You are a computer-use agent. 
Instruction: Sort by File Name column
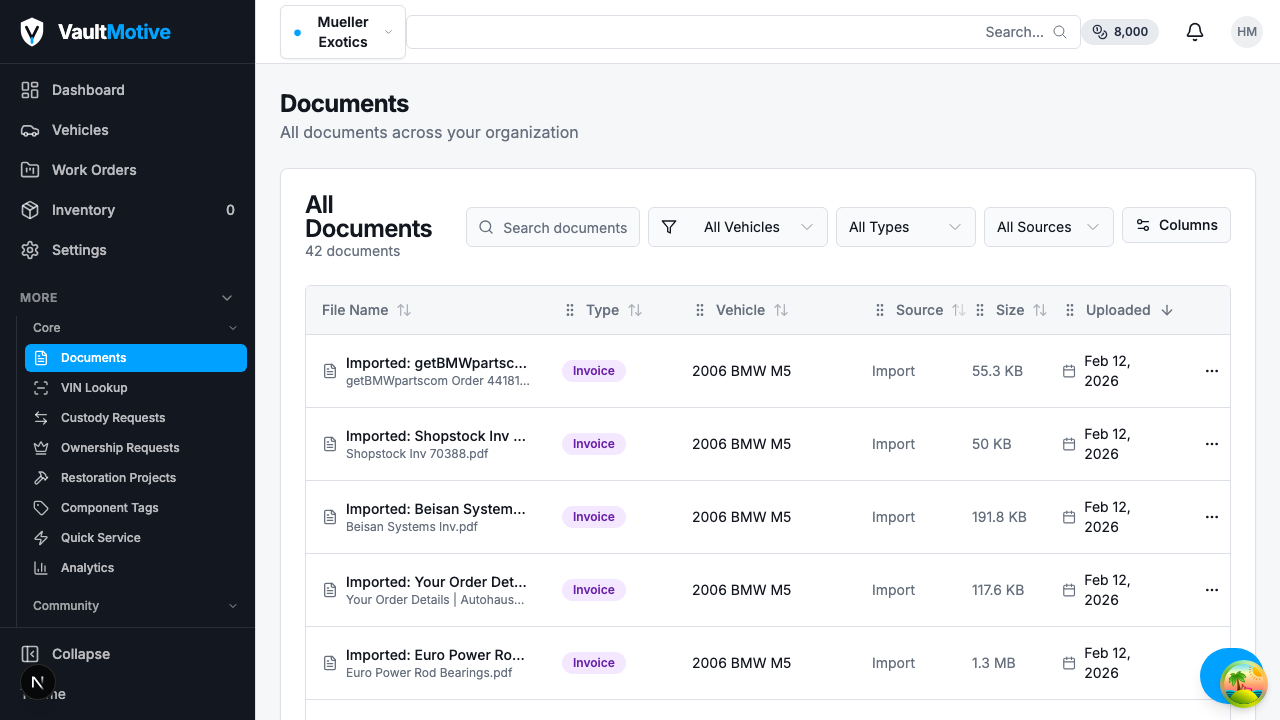click(366, 310)
